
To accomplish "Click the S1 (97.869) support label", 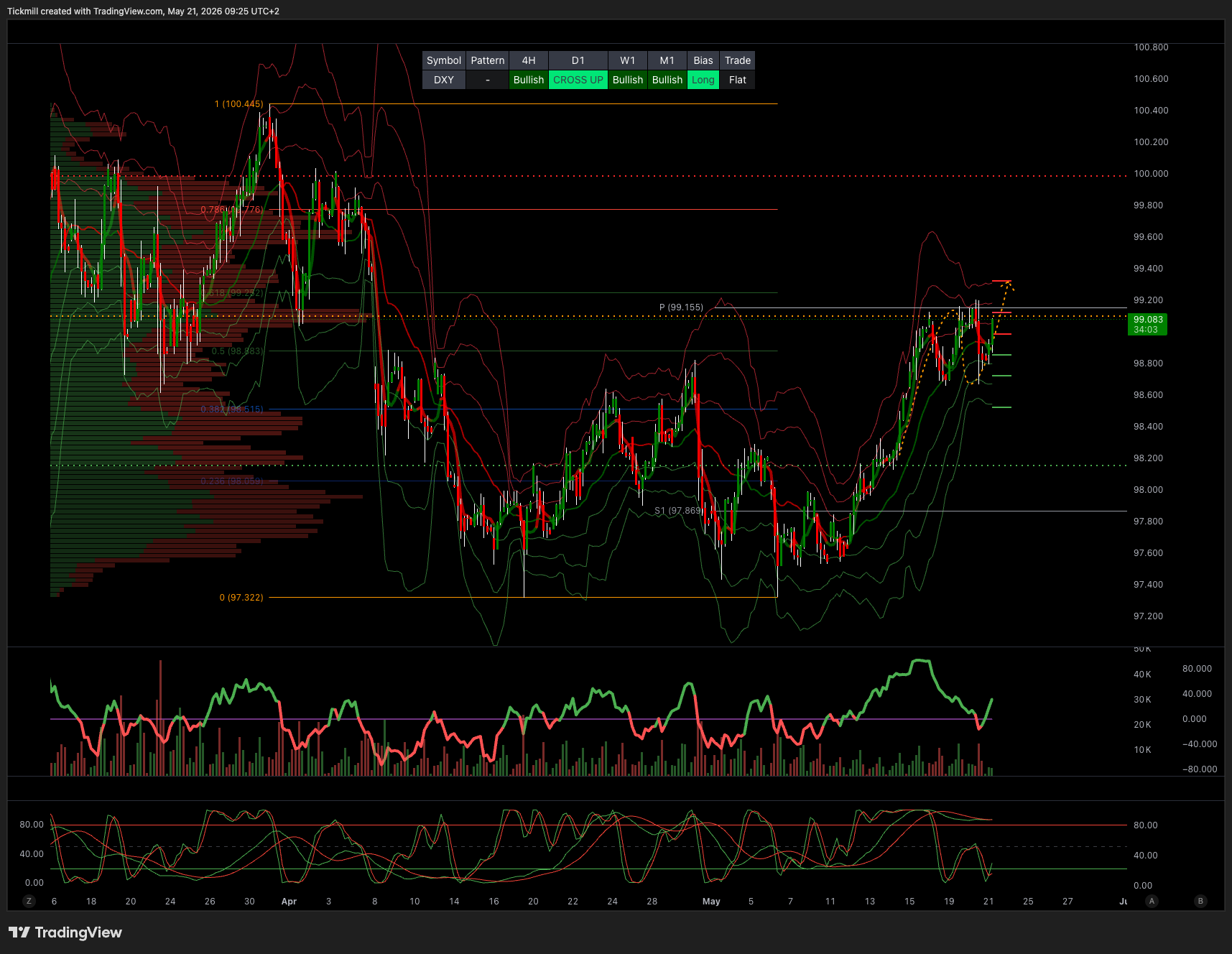I will pyautogui.click(x=678, y=511).
